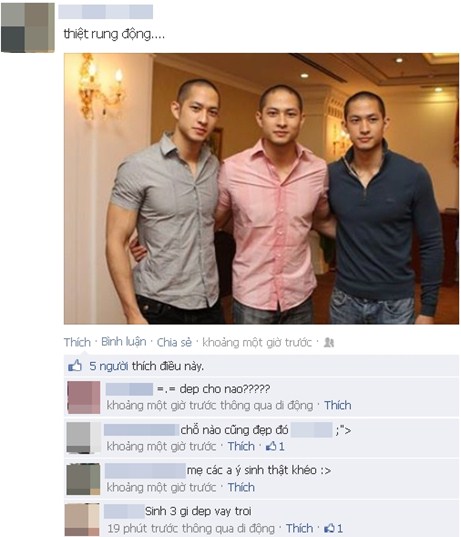The height and width of the screenshot is (537, 461).
Task: Click the post author's blurred name
Action: [106, 12]
